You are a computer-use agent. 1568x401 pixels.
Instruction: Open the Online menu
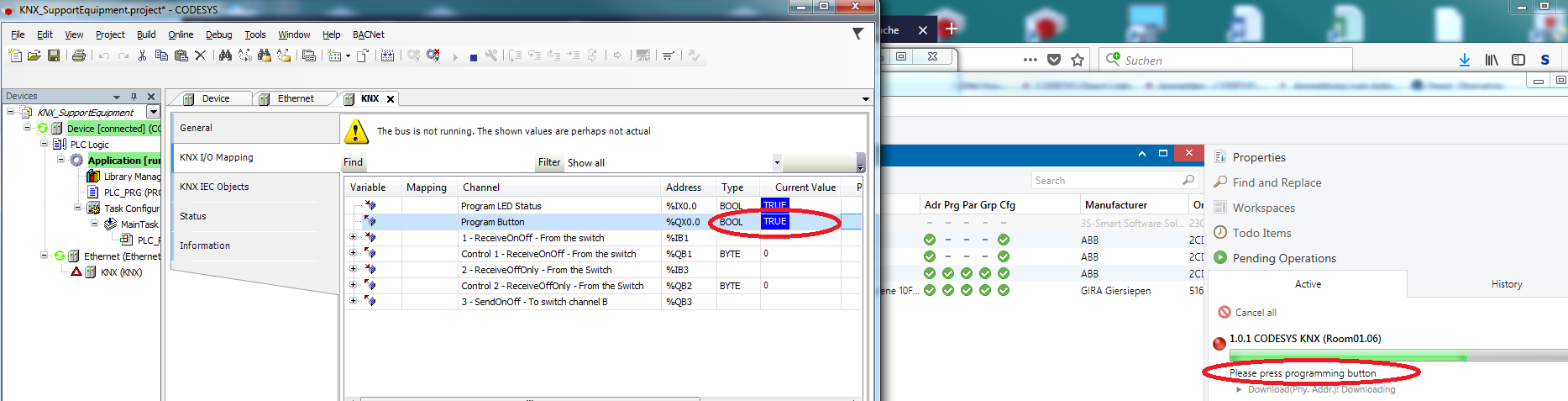click(181, 34)
